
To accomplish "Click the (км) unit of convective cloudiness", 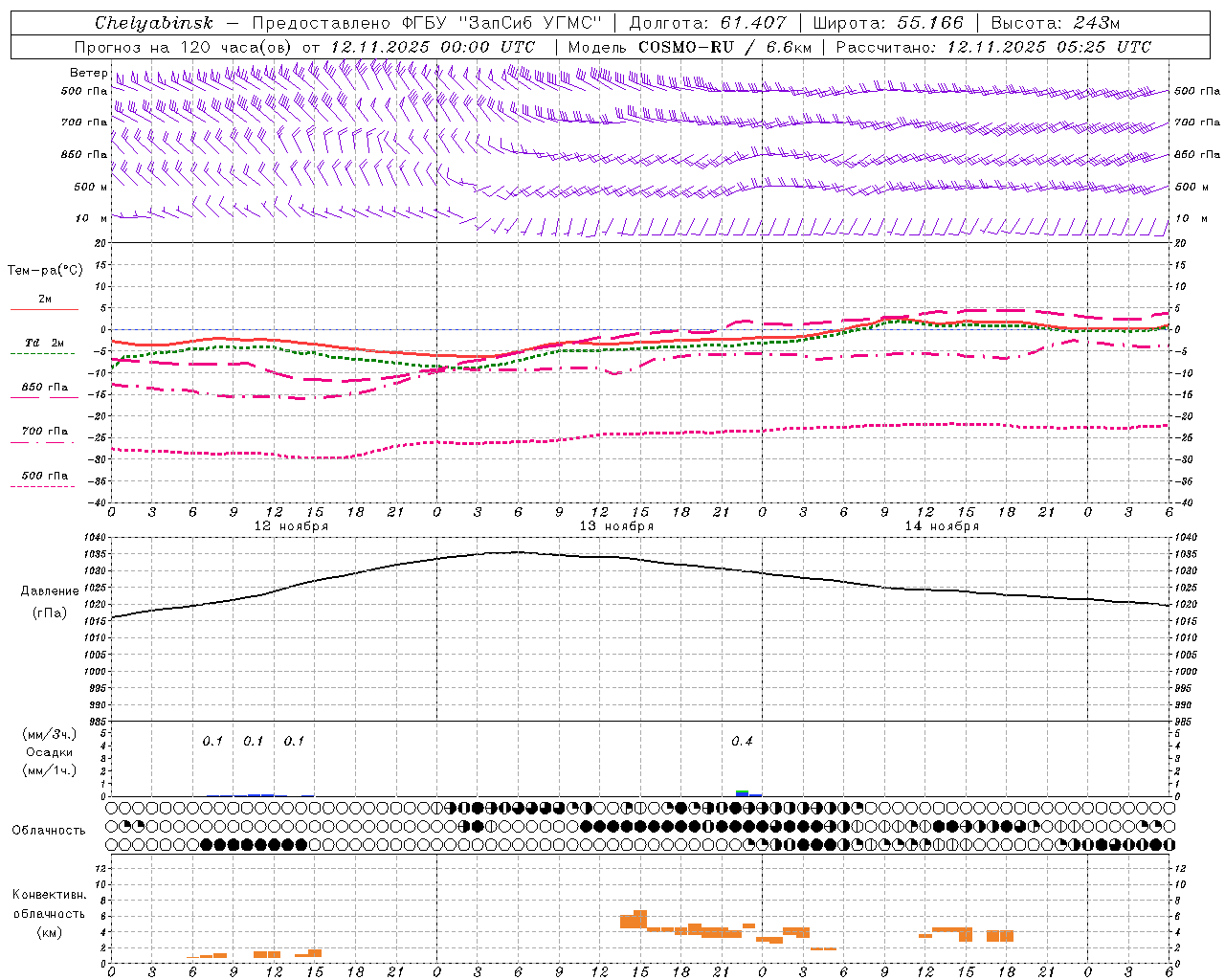I will [x=49, y=932].
